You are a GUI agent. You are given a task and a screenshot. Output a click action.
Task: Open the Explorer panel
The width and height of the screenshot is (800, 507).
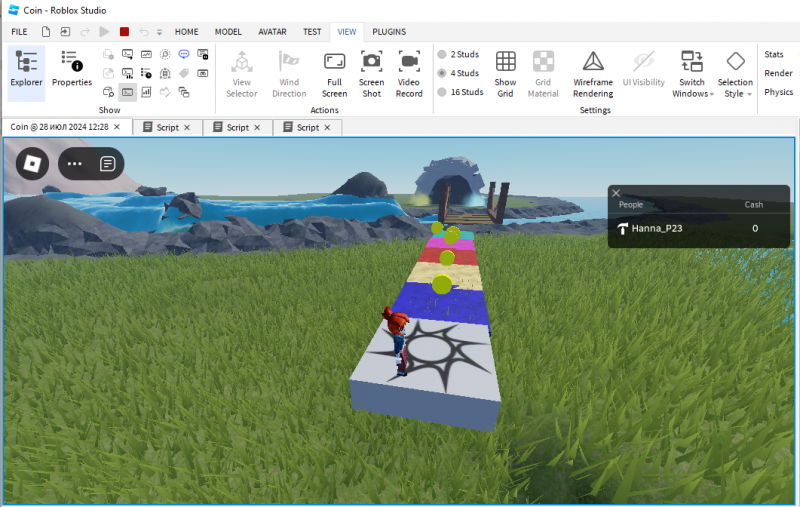tap(26, 71)
